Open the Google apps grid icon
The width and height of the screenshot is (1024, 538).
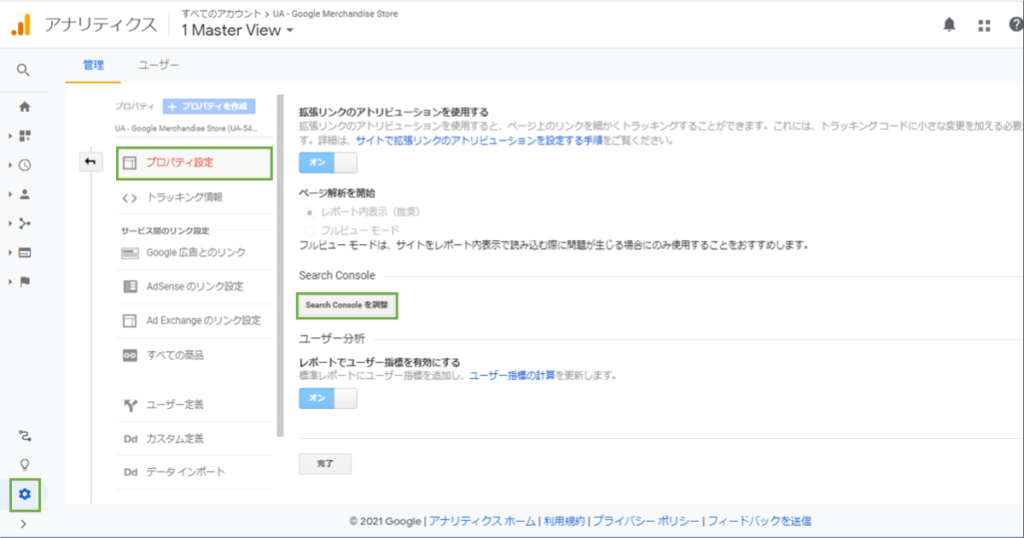pos(984,25)
